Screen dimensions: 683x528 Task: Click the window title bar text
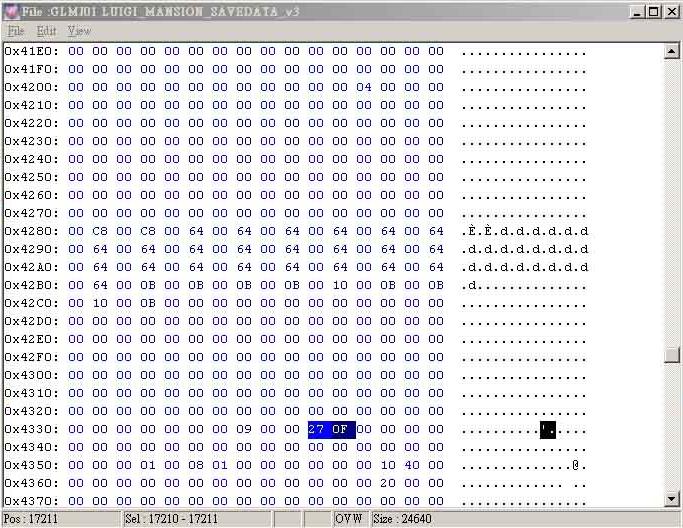pyautogui.click(x=160, y=12)
